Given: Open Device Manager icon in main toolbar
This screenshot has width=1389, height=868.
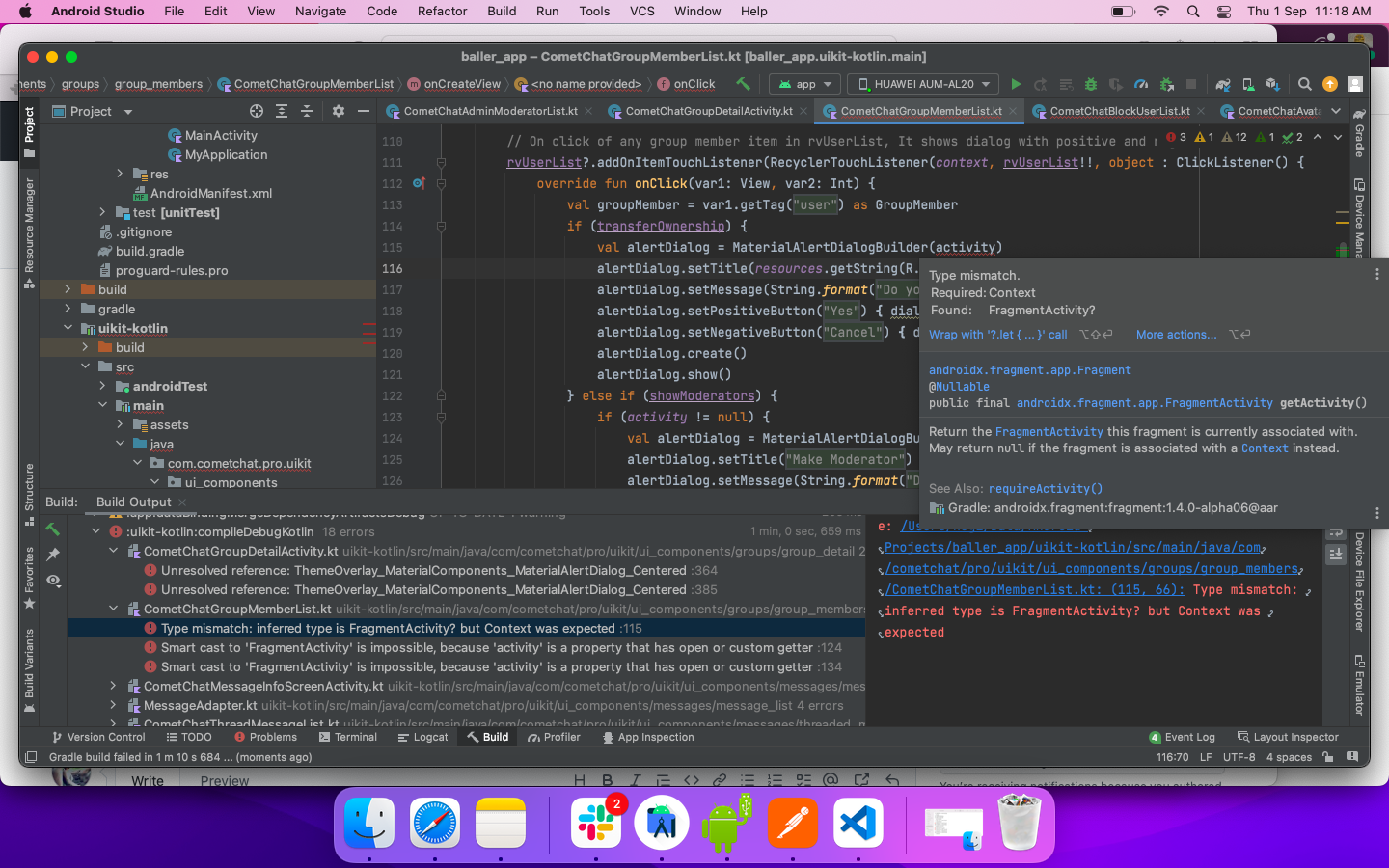Looking at the screenshot, I should (x=1248, y=84).
